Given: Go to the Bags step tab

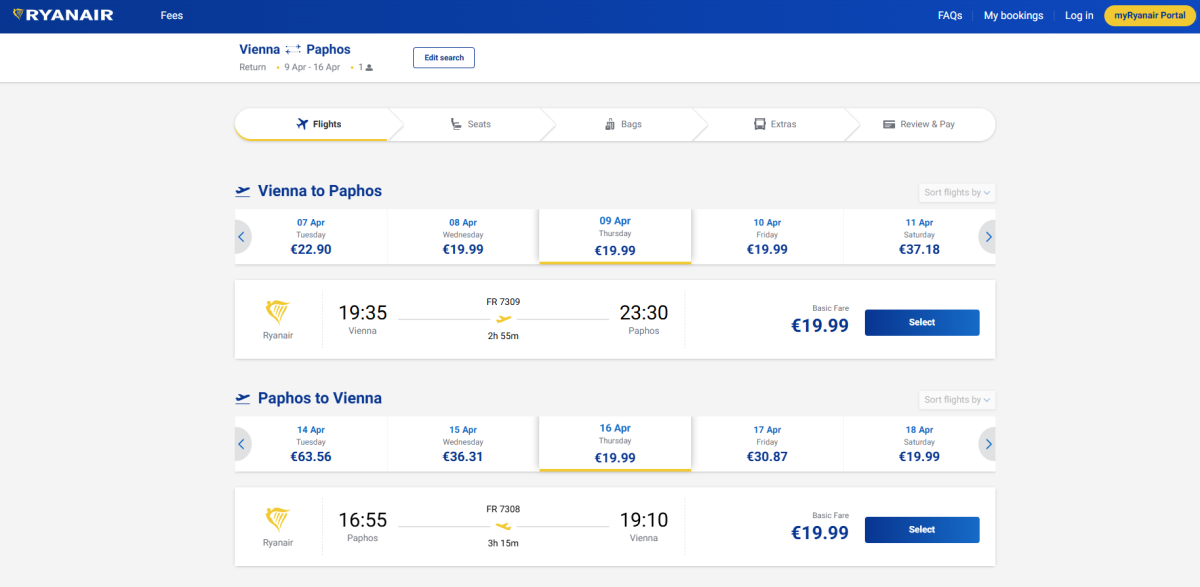Looking at the screenshot, I should point(622,125).
